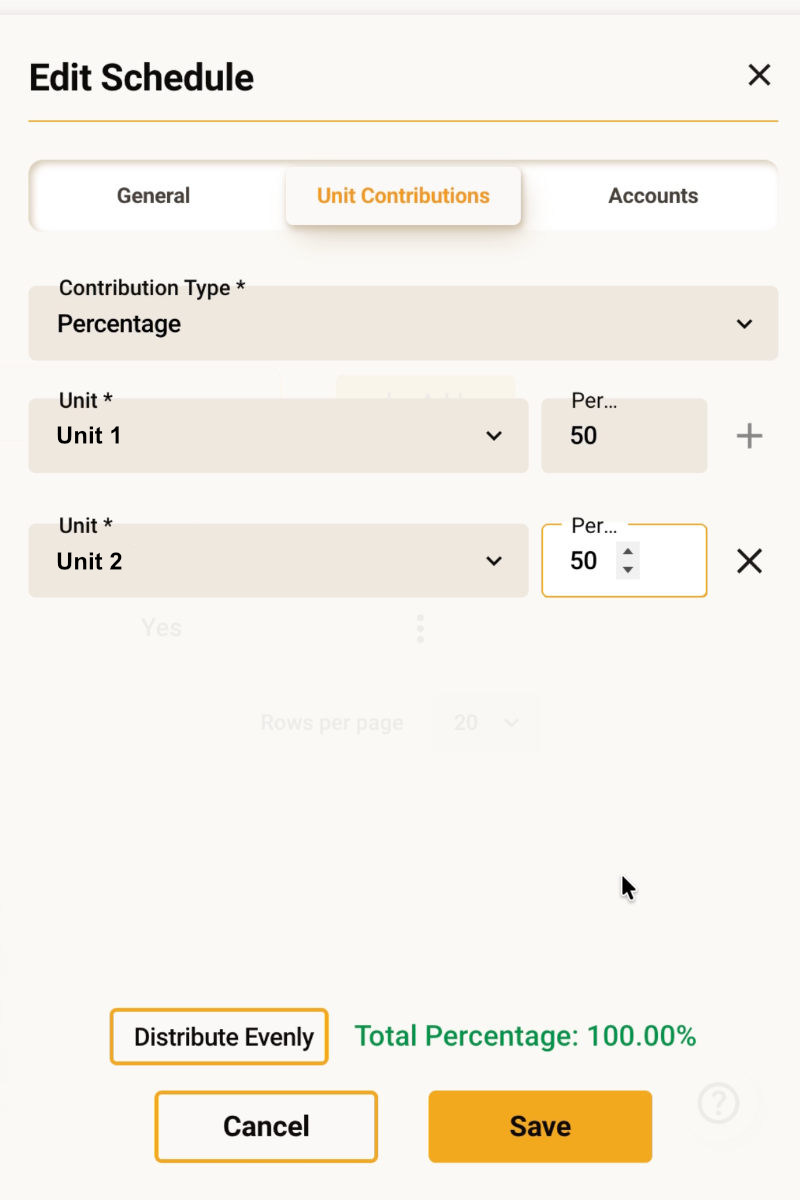Open the Accounts tab
This screenshot has width=800, height=1200.
[x=653, y=196]
